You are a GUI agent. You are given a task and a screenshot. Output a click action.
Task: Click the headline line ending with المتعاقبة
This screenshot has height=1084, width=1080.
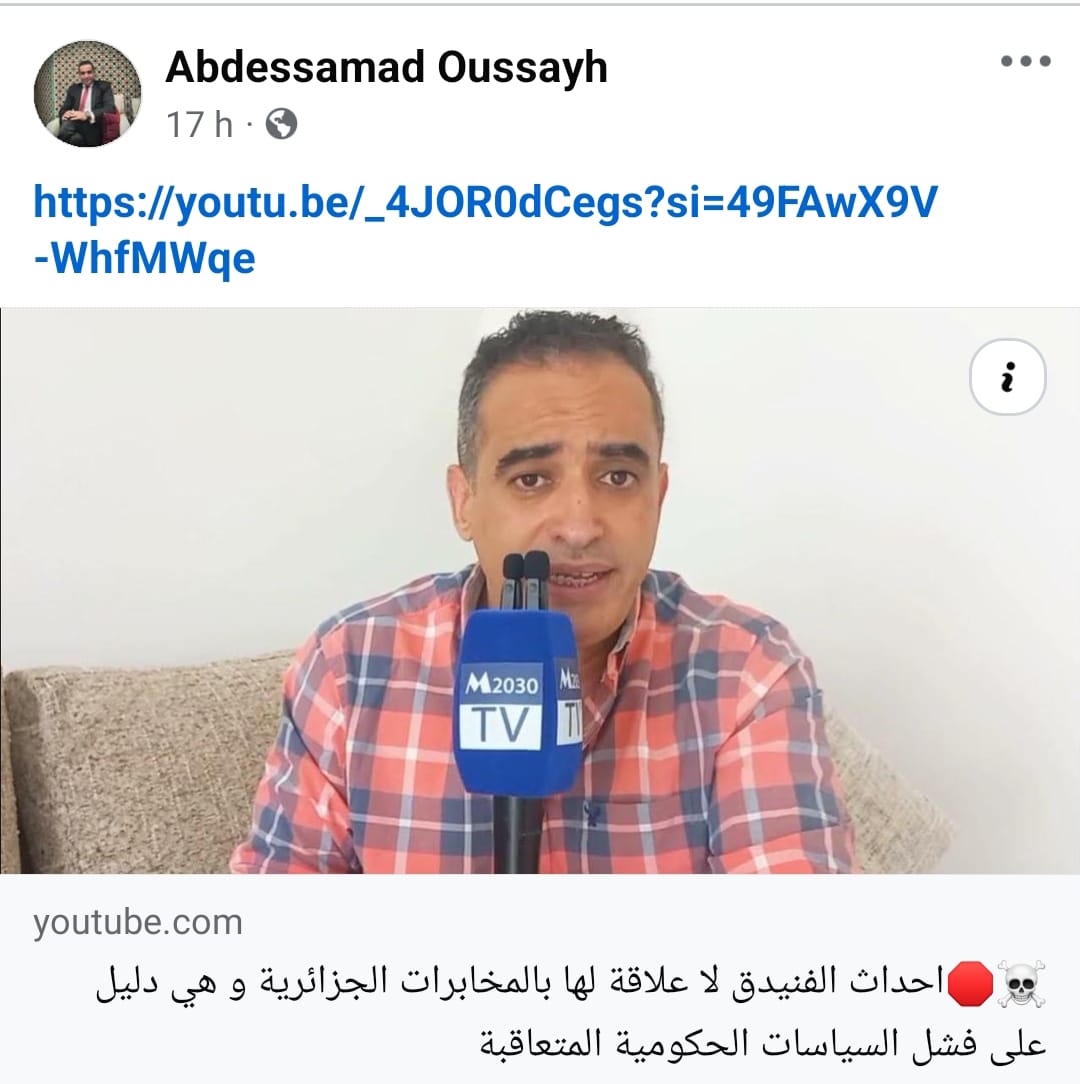[x=762, y=1043]
